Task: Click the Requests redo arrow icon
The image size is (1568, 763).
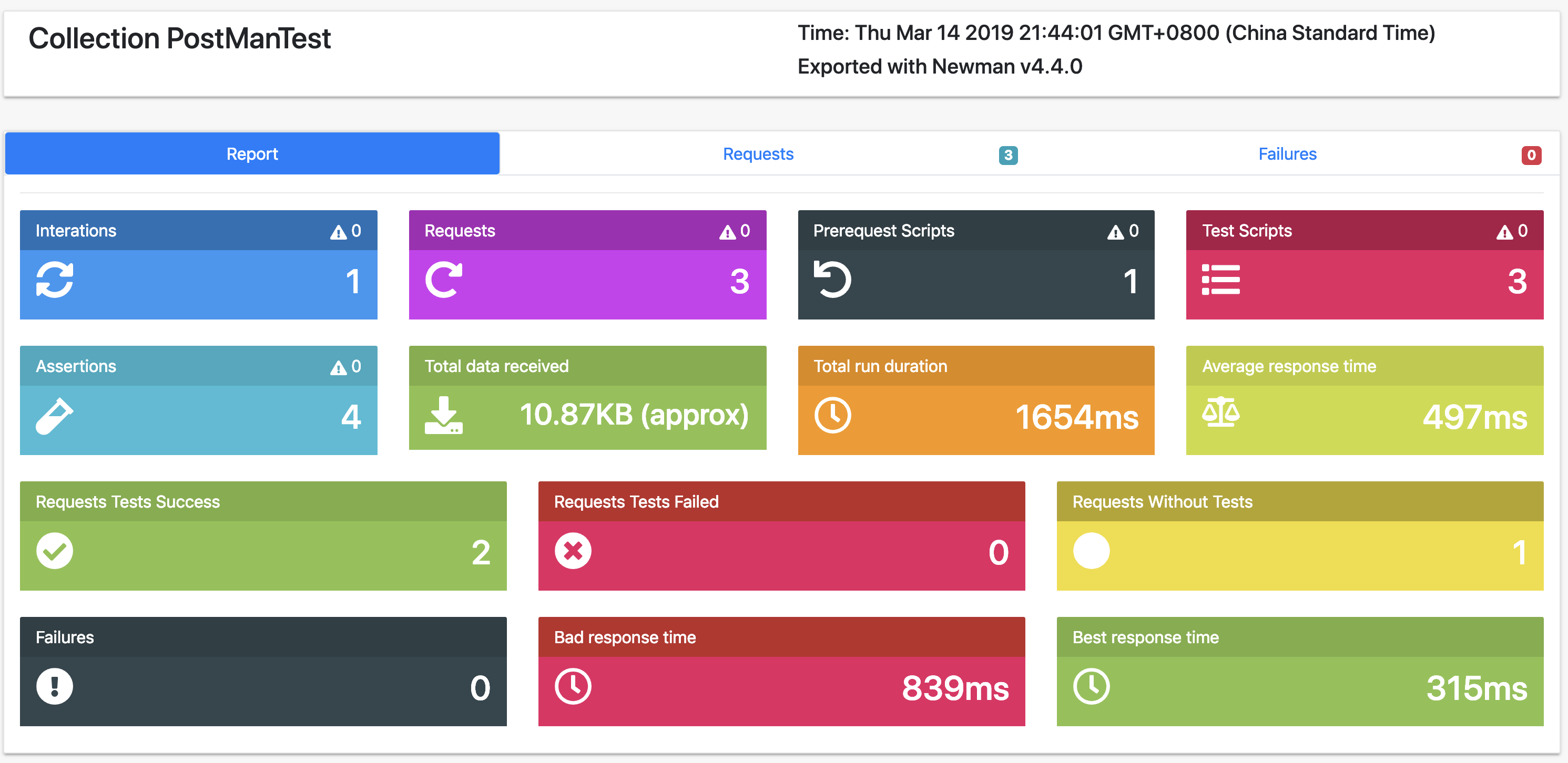Action: pos(444,280)
